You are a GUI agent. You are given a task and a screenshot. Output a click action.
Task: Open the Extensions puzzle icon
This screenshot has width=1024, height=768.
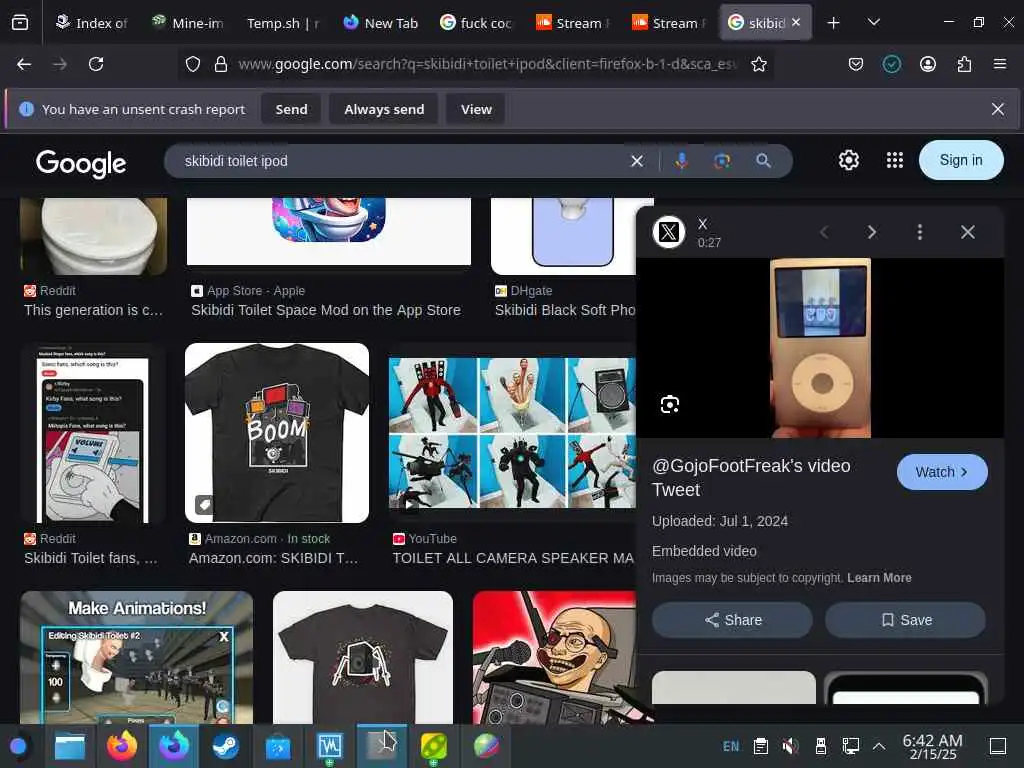point(964,64)
